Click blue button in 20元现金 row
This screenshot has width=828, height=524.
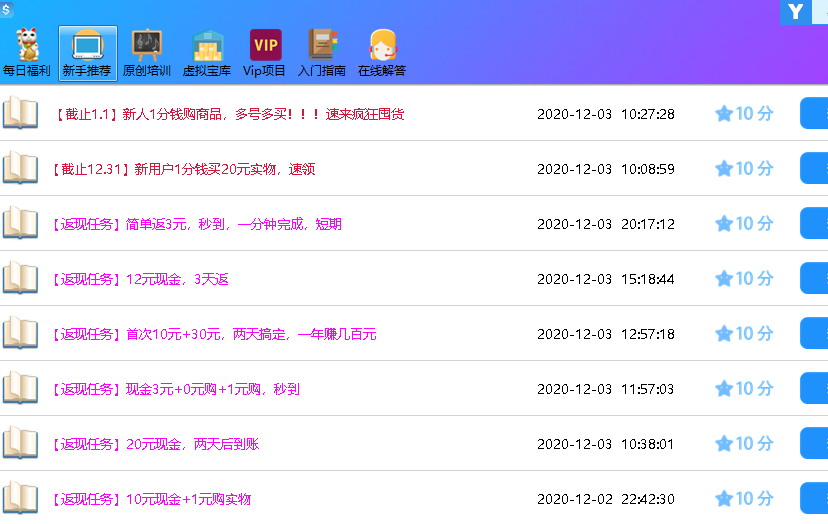click(814, 443)
